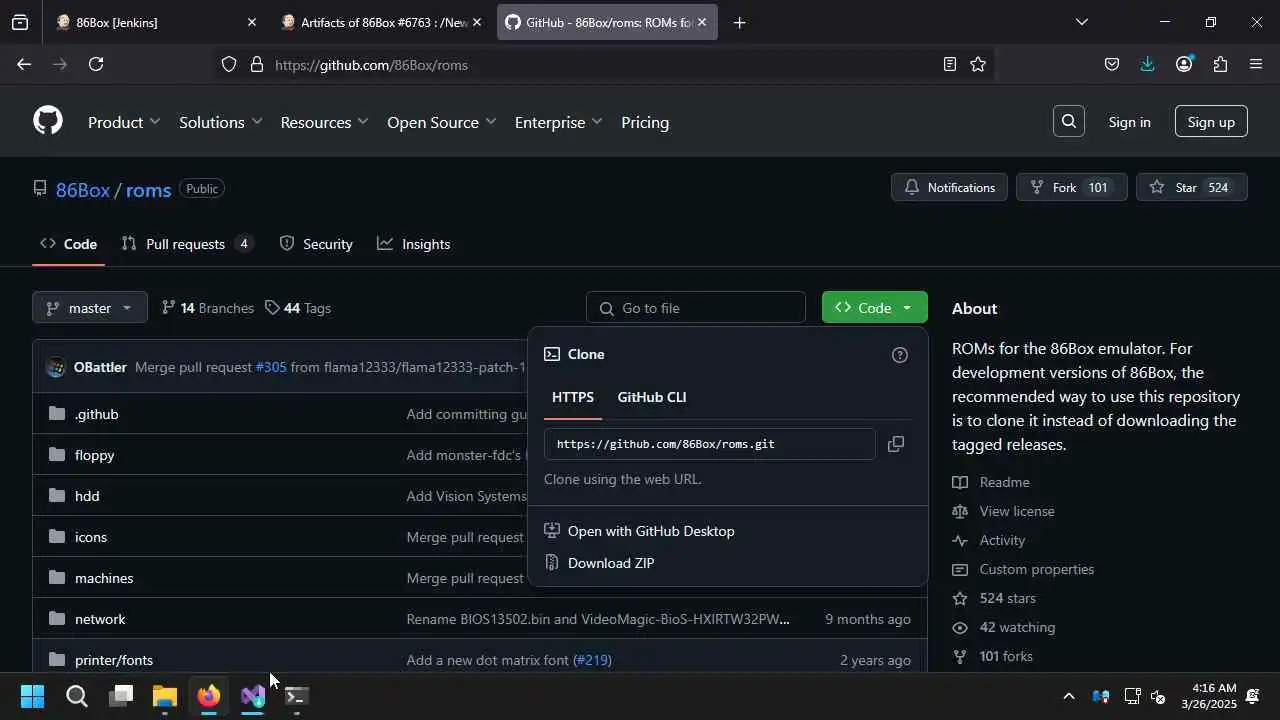Open the GitHub search magnifier

(1069, 121)
